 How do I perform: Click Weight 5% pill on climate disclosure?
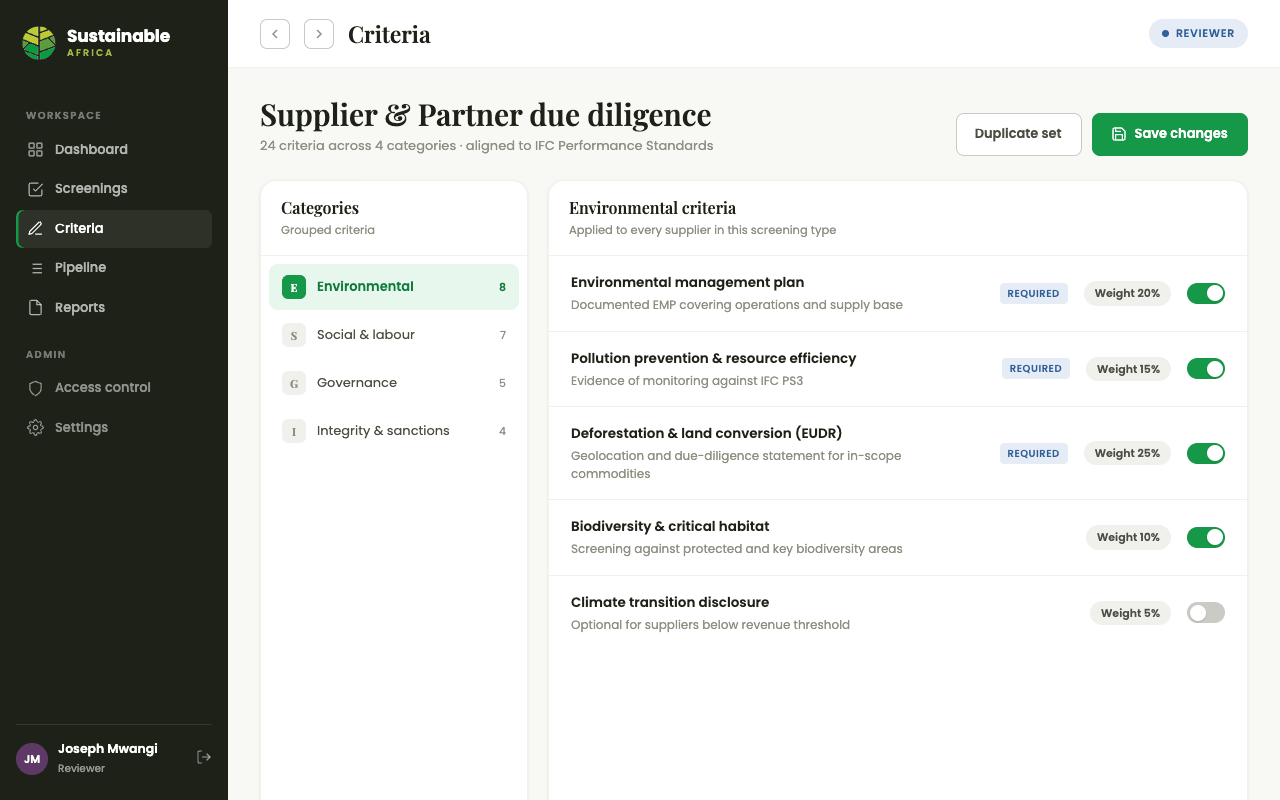point(1130,613)
